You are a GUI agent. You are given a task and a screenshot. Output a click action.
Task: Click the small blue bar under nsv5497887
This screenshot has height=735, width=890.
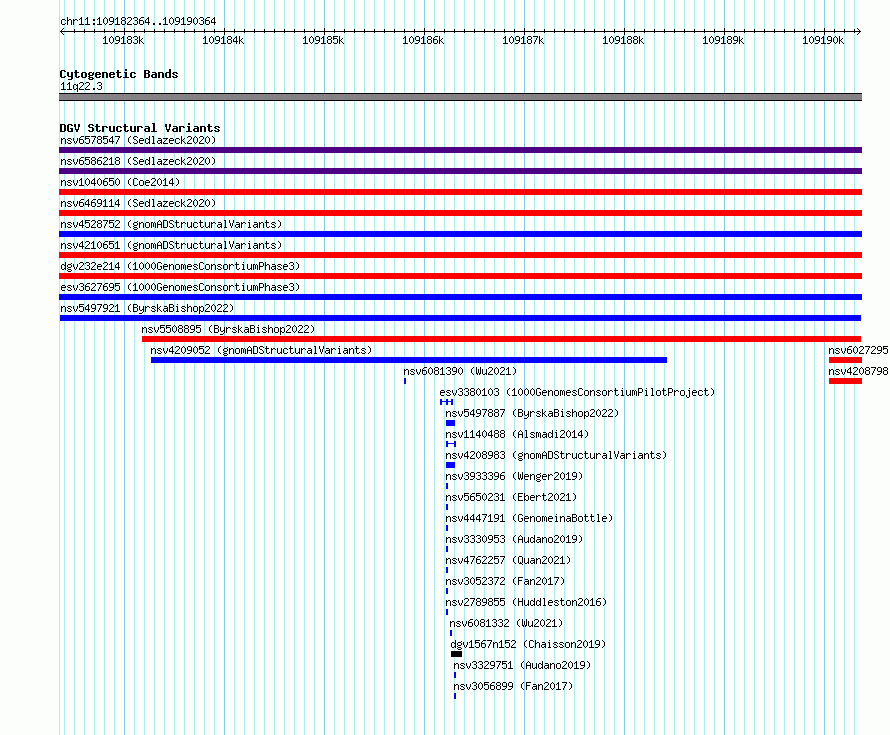451,423
